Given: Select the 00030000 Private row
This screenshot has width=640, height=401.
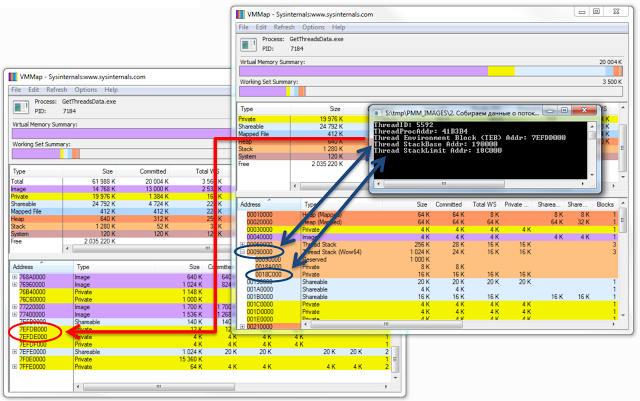Looking at the screenshot, I should pyautogui.click(x=428, y=229).
